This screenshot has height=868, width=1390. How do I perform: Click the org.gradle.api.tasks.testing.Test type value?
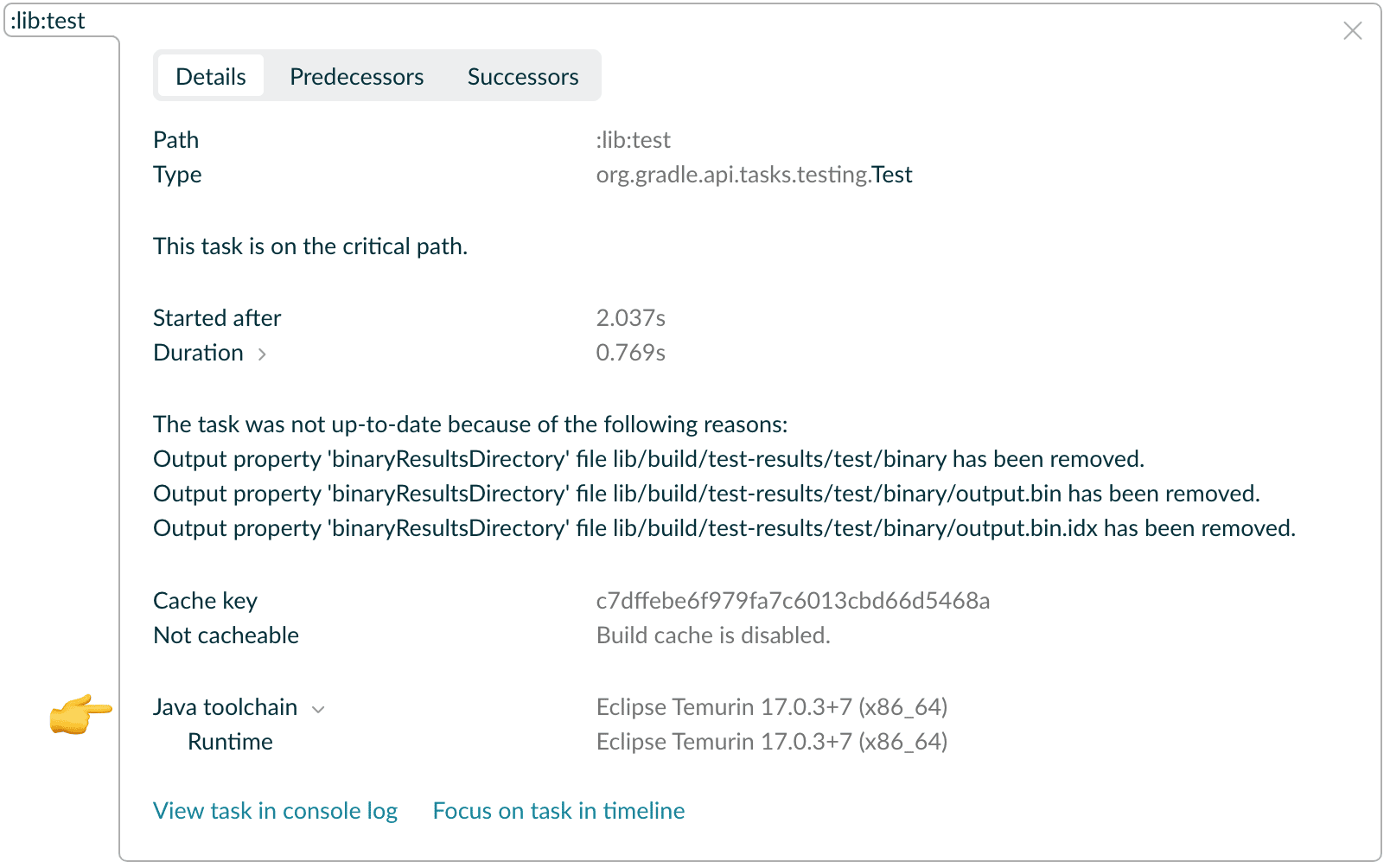point(754,175)
